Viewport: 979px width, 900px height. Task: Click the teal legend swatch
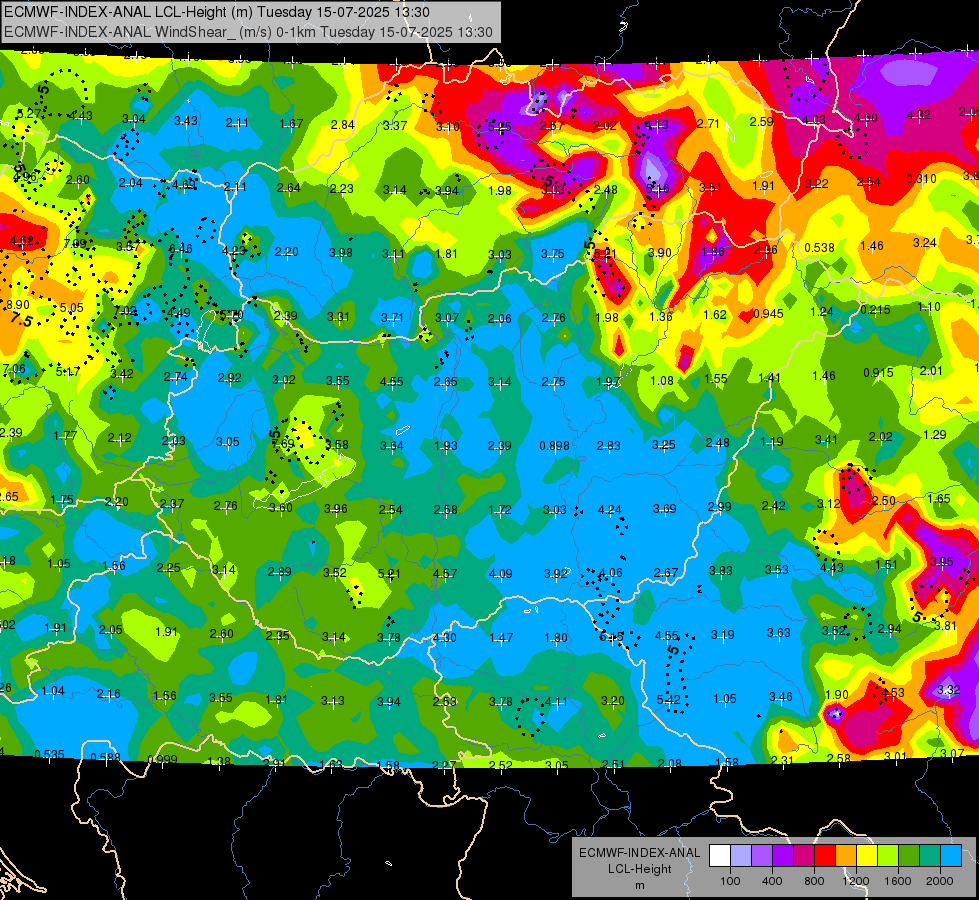tap(930, 856)
